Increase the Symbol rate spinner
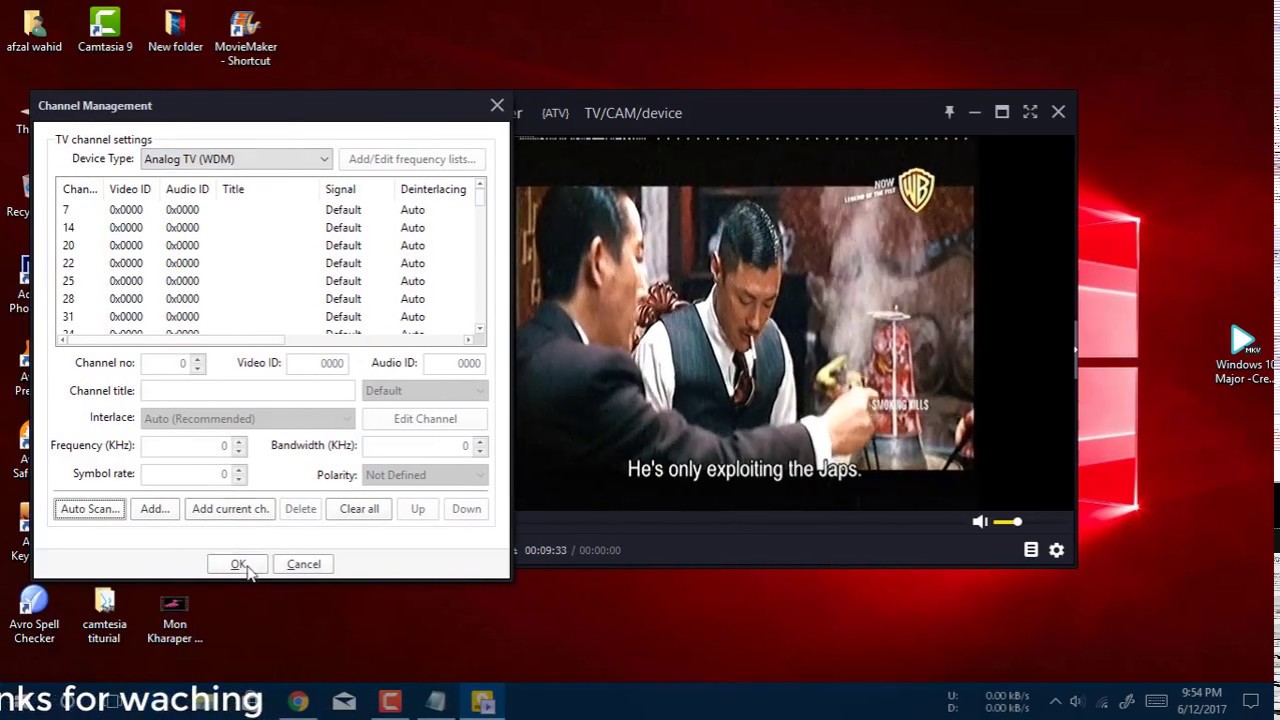The image size is (1280, 720). click(238, 469)
